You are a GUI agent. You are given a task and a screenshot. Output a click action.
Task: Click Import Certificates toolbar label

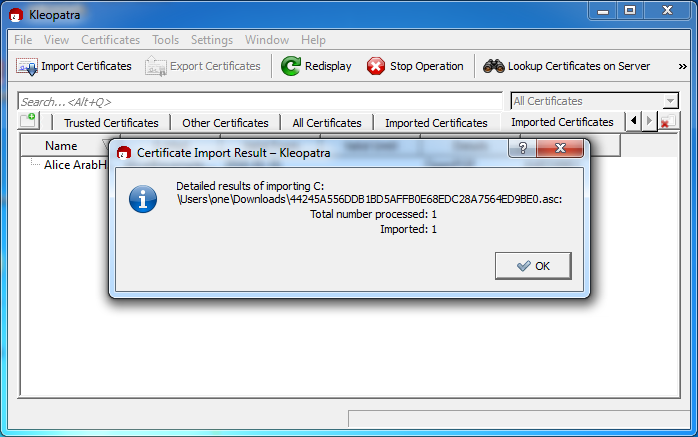pos(86,66)
